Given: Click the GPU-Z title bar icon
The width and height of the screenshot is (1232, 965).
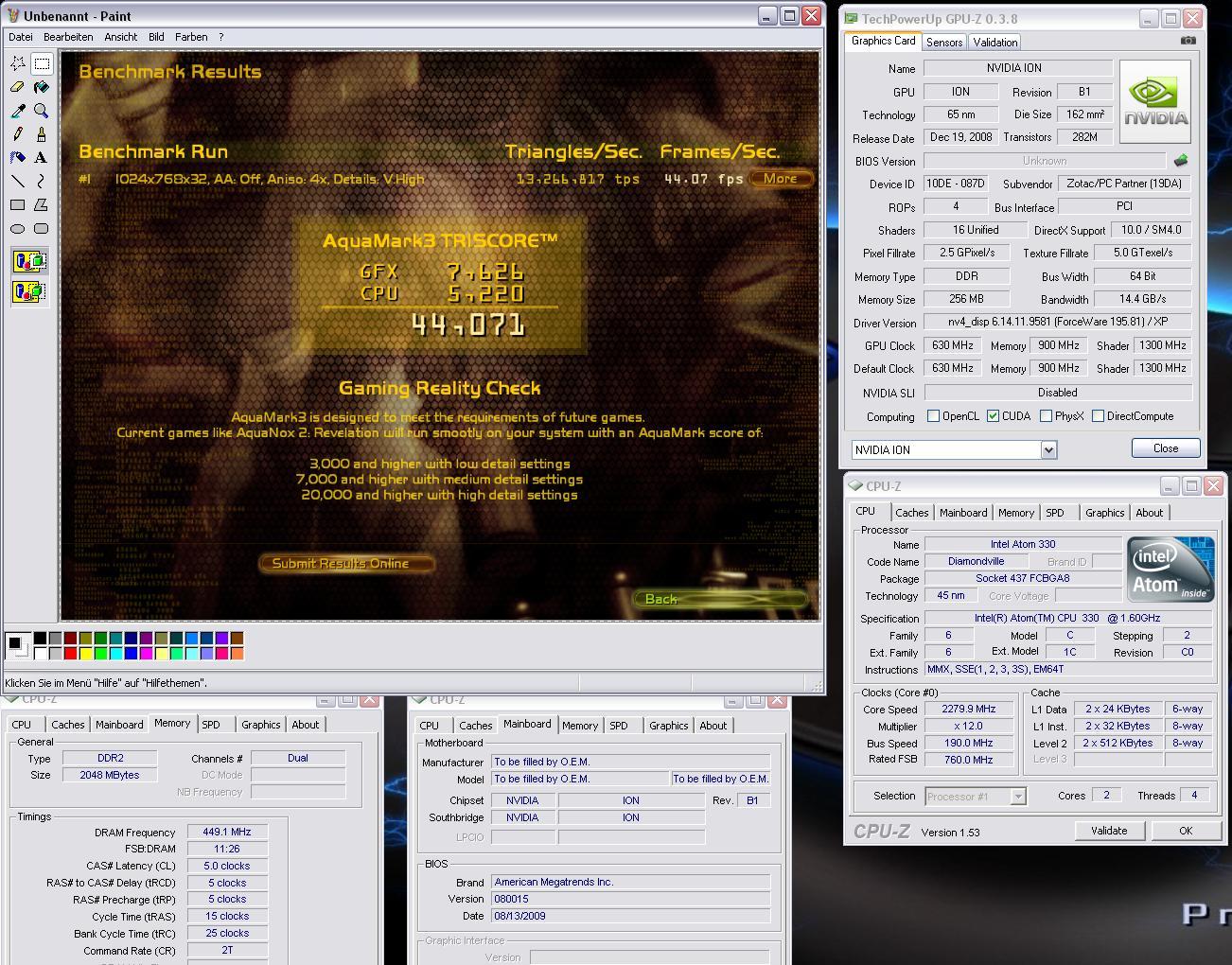Looking at the screenshot, I should 852,19.
